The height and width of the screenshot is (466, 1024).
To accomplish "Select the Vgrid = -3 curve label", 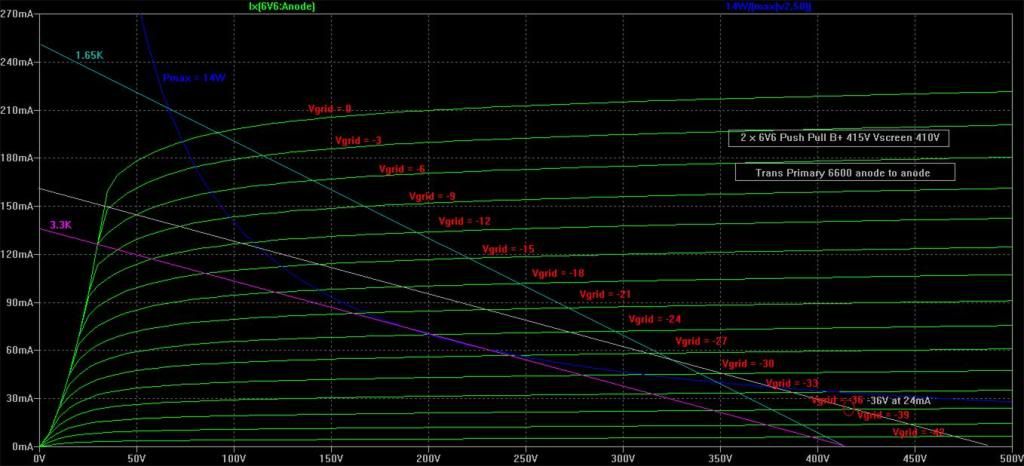I will (358, 140).
